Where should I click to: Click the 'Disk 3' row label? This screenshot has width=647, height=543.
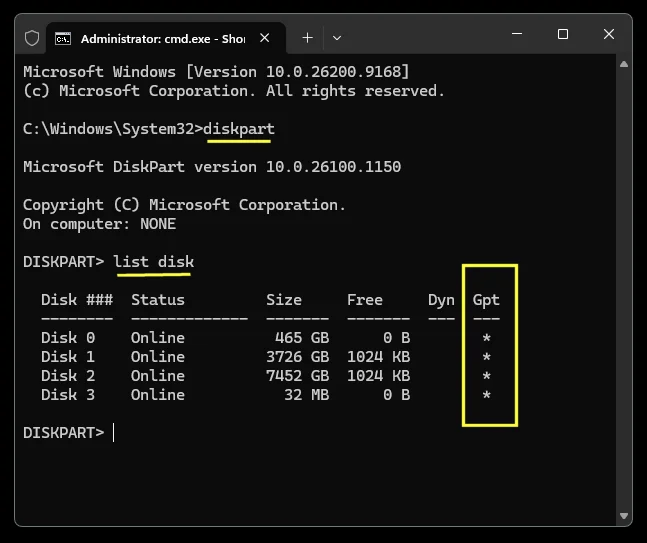[68, 395]
